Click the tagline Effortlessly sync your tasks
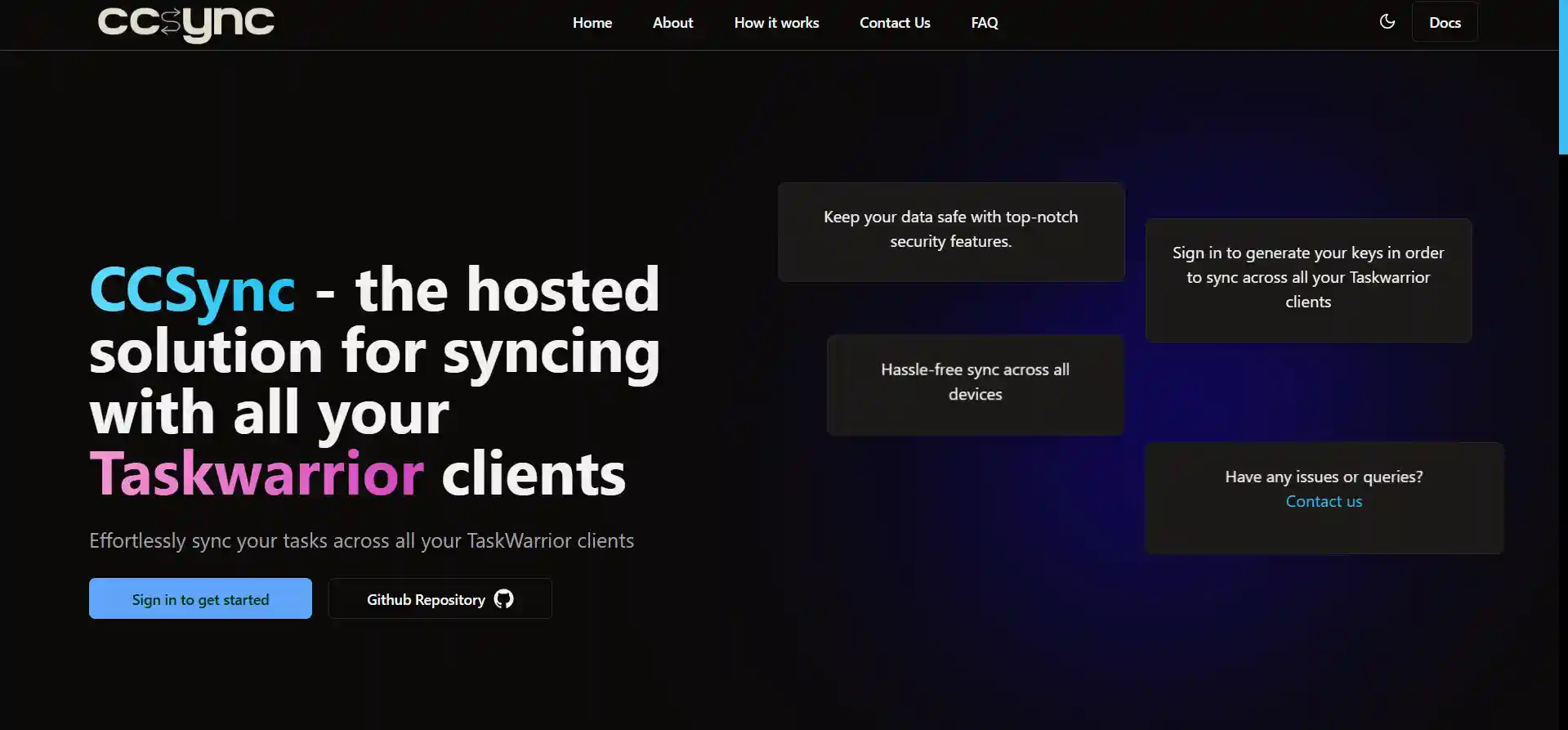Image resolution: width=1568 pixels, height=730 pixels. [361, 540]
